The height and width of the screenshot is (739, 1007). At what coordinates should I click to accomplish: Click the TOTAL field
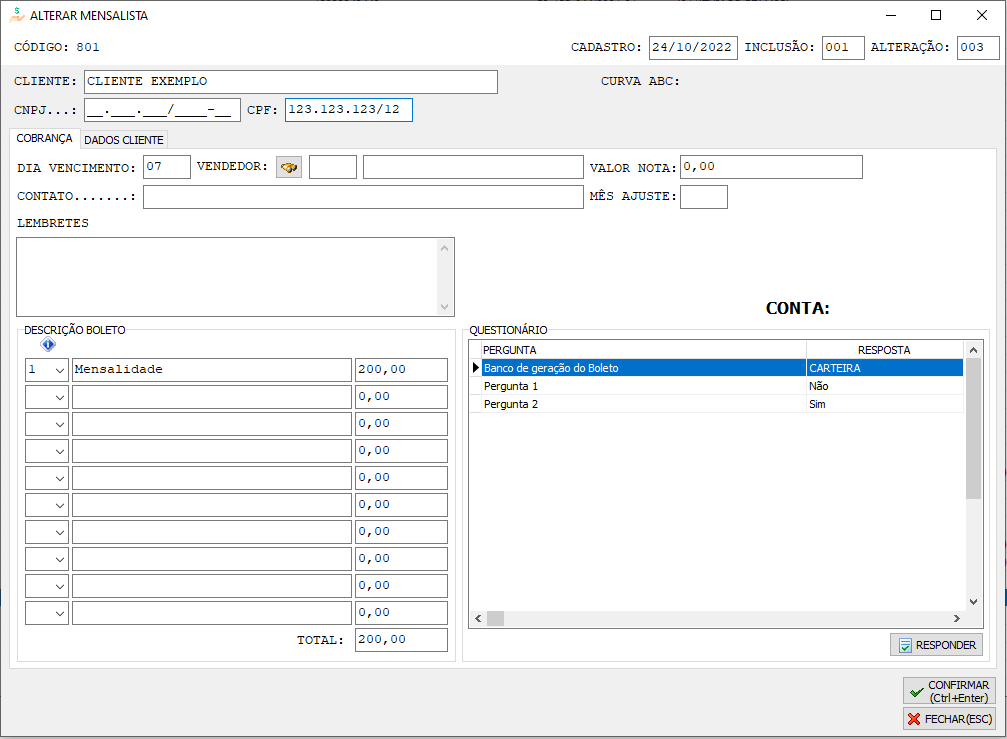[401, 640]
